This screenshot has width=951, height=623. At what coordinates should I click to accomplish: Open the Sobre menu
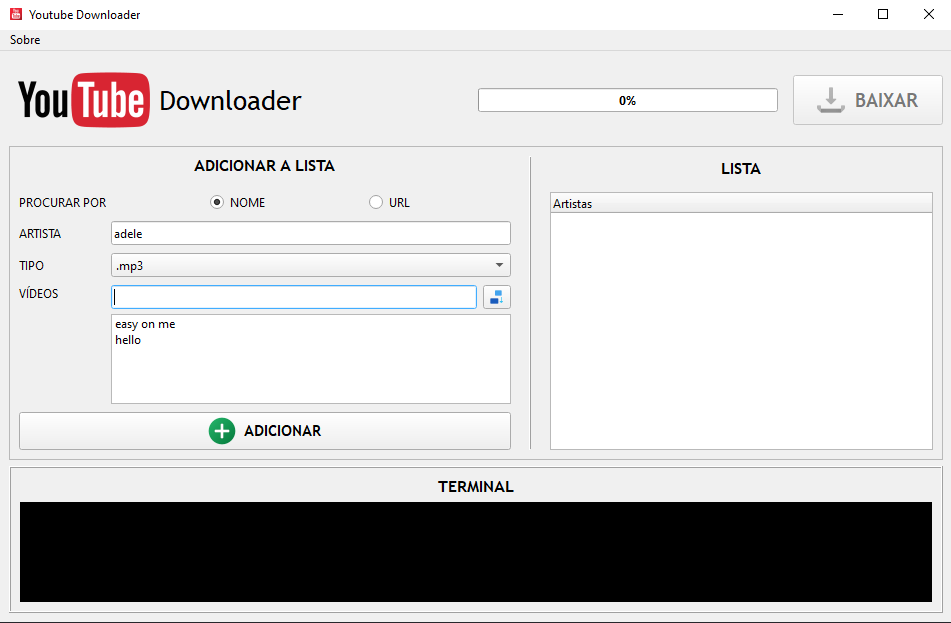pos(25,40)
